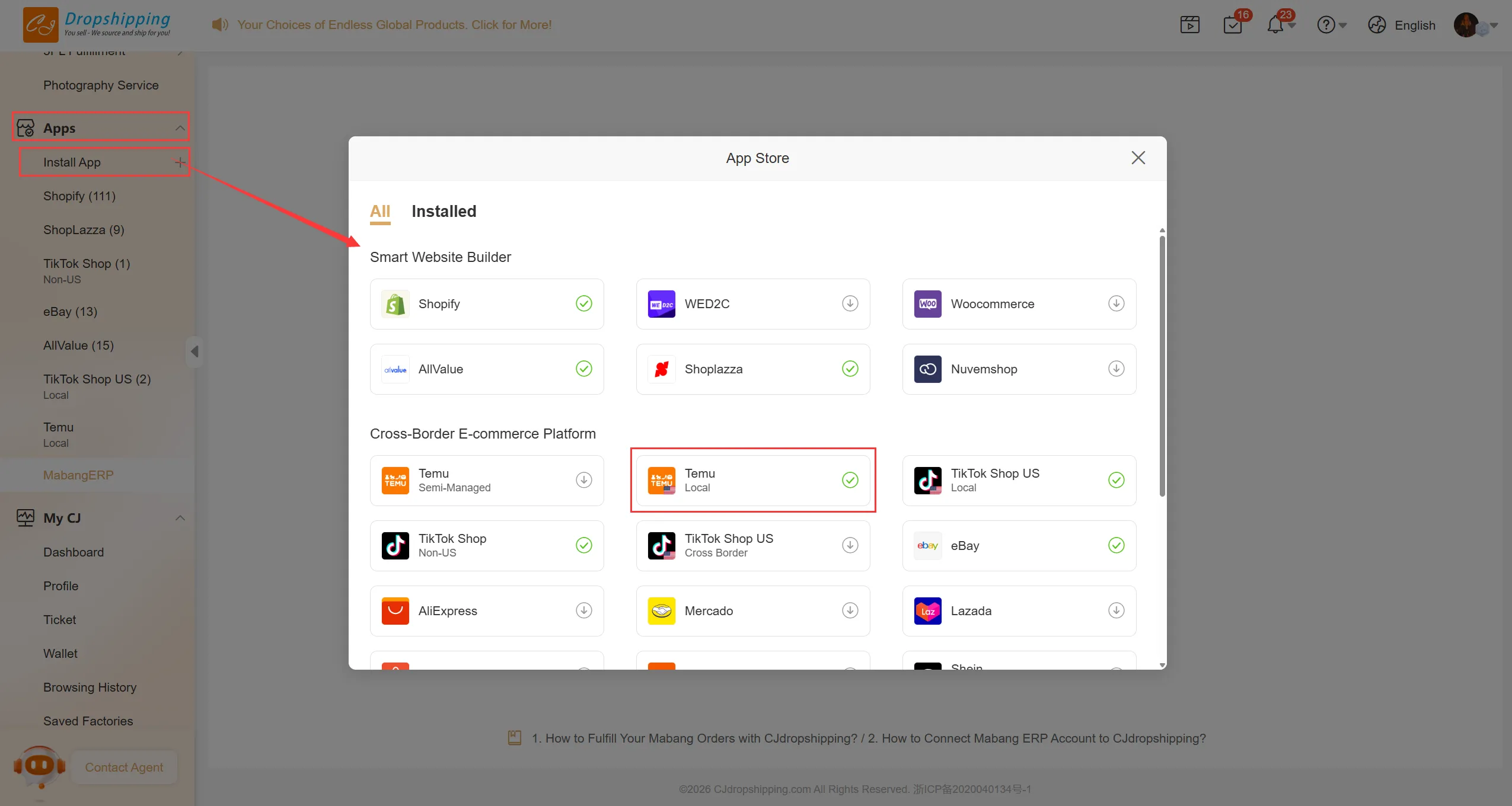Click the Woocommerce download icon

1116,303
